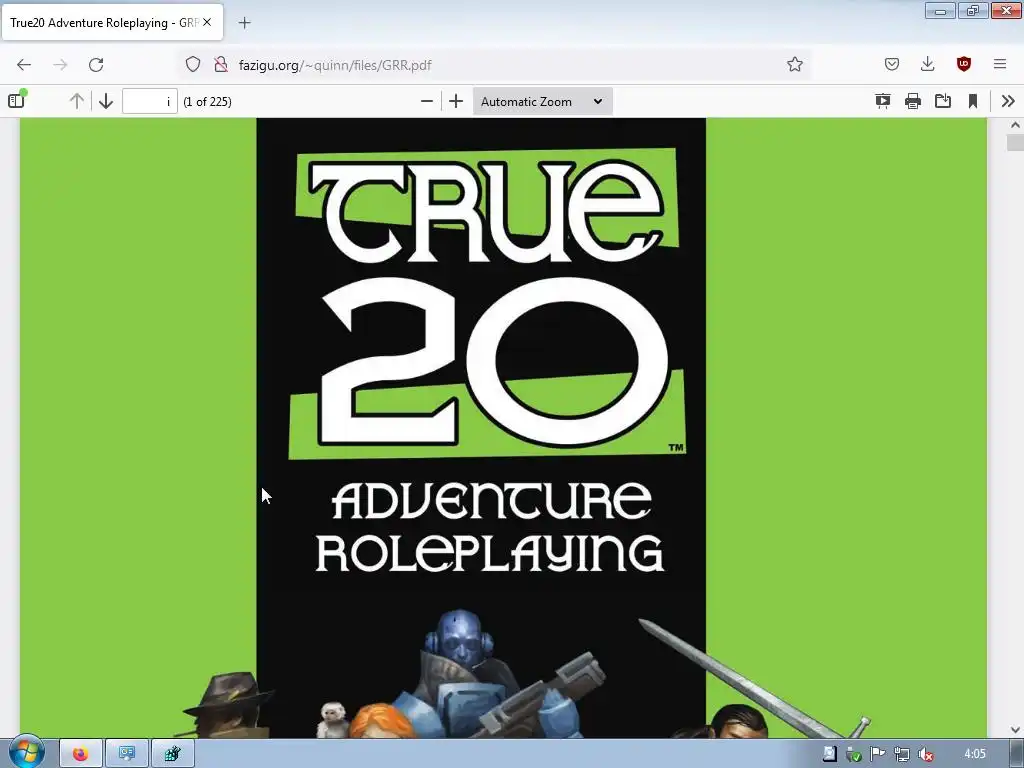Screen dimensions: 1024x768
Task: Click the page number input field
Action: tap(150, 101)
